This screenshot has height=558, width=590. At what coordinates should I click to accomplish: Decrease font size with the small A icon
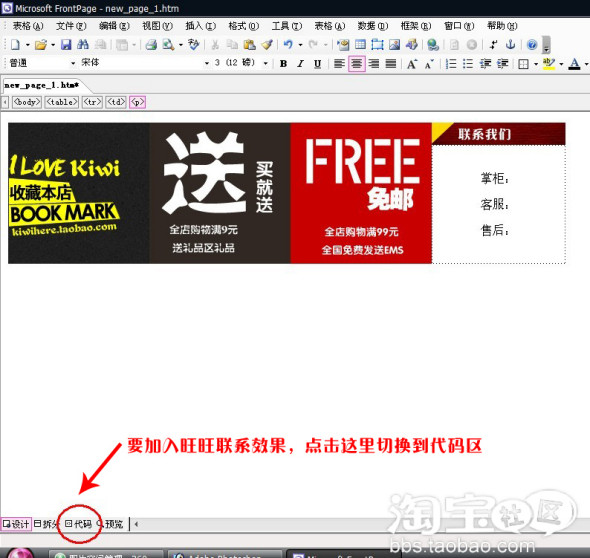pos(429,64)
